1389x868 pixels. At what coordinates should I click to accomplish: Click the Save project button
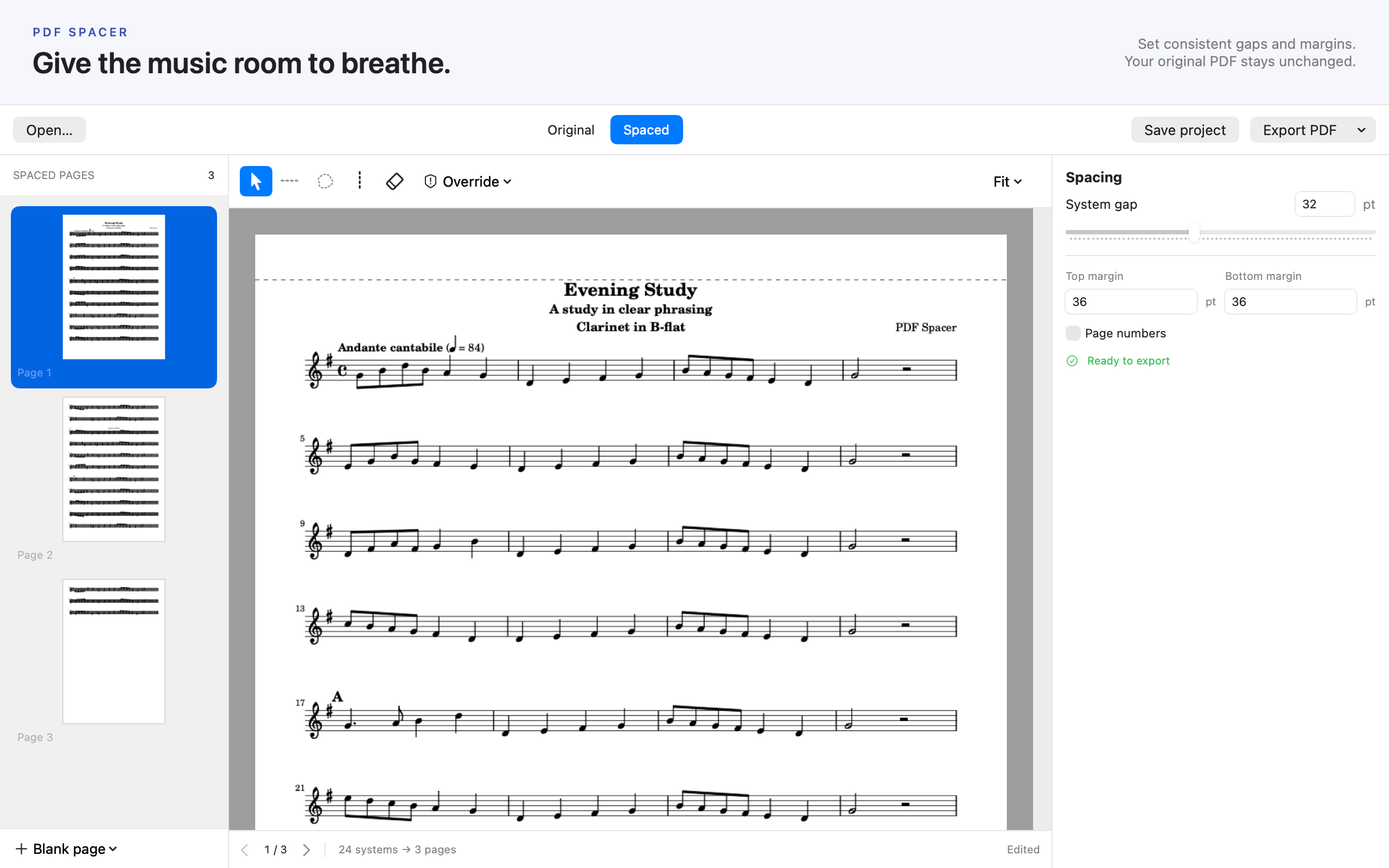1184,130
